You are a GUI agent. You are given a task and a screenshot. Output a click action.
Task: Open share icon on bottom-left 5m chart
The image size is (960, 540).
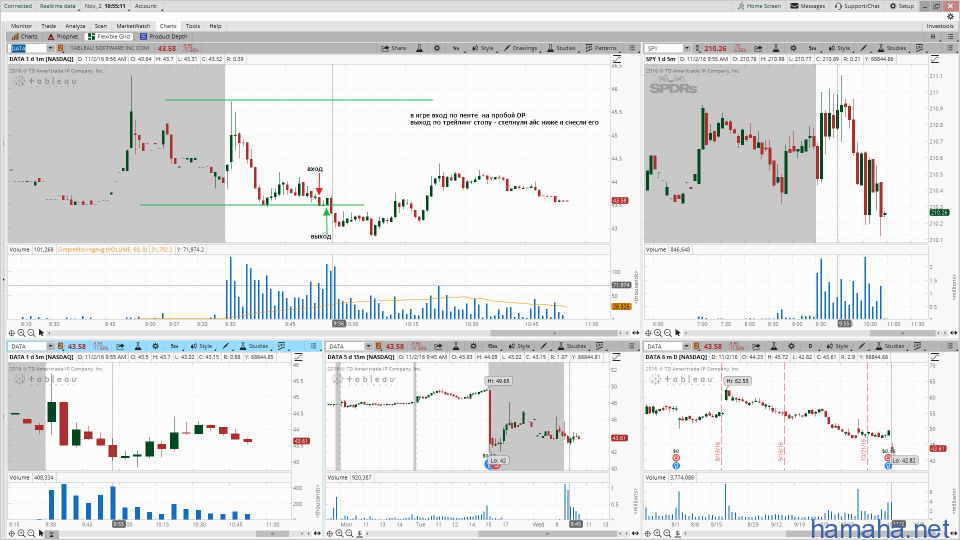pyautogui.click(x=121, y=346)
